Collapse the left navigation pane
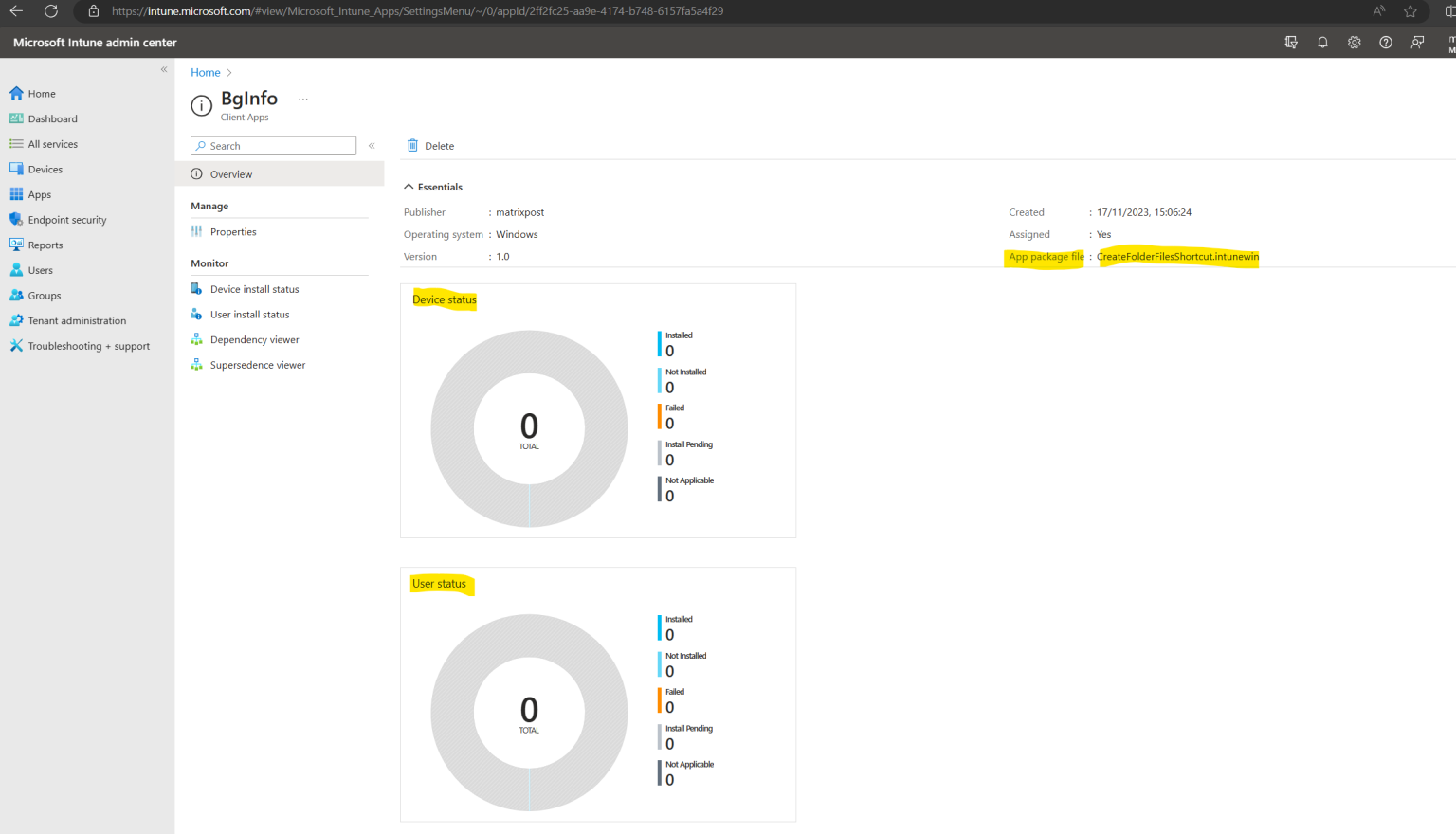The height and width of the screenshot is (834, 1456). pyautogui.click(x=163, y=68)
